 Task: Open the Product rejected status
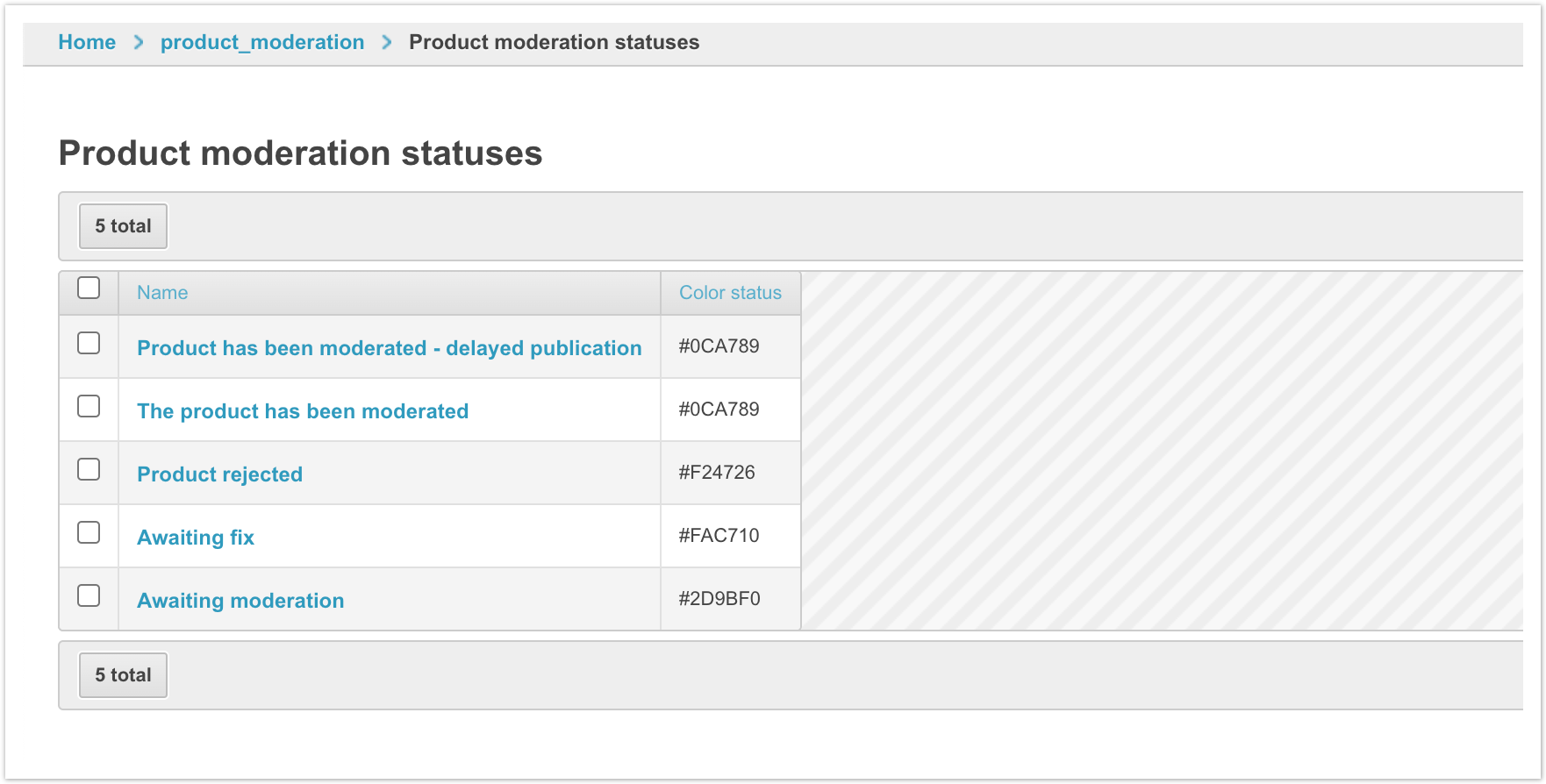(x=219, y=474)
